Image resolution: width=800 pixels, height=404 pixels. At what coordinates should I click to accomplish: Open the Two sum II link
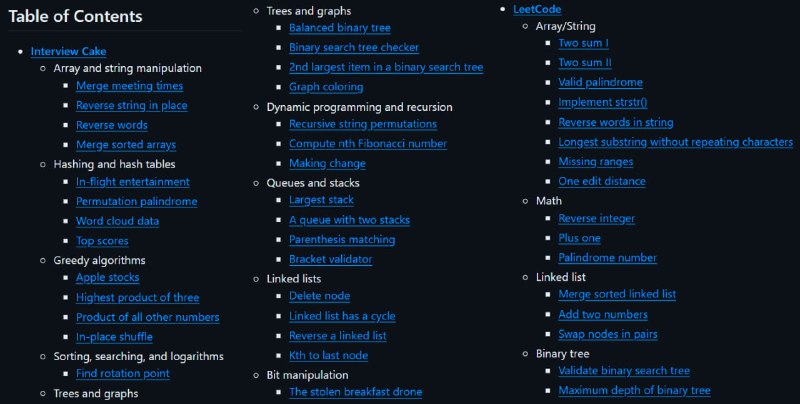coord(585,63)
